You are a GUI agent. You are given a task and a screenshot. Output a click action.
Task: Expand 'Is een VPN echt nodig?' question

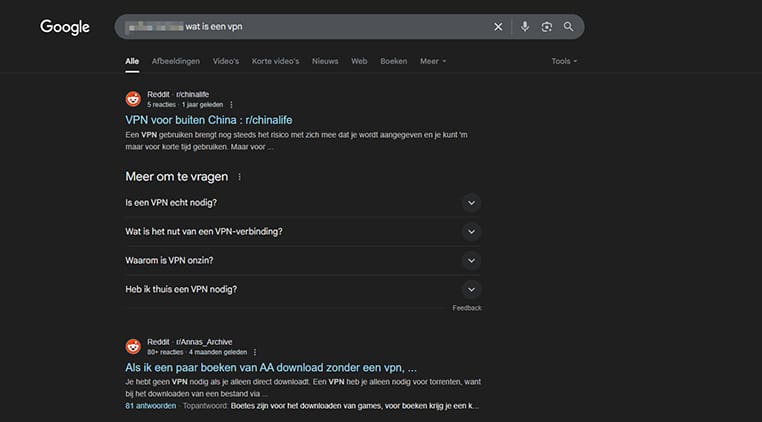pos(303,203)
